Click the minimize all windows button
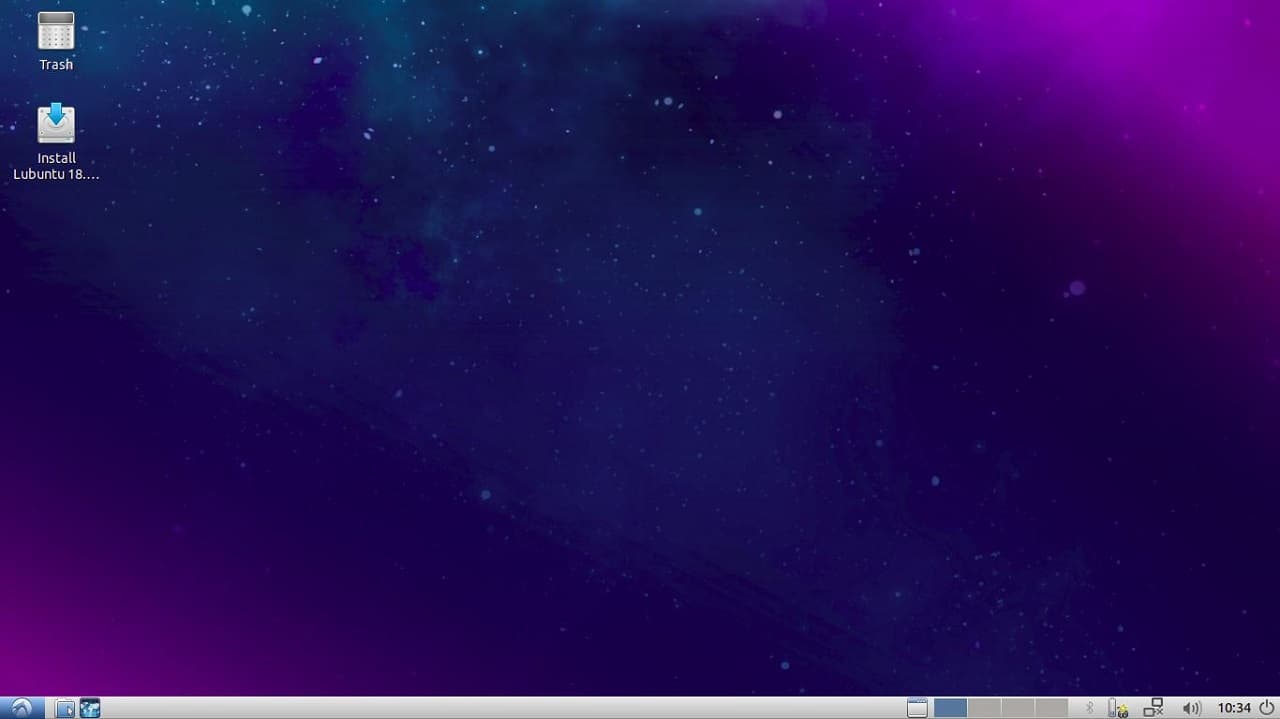This screenshot has height=719, width=1280. coord(917,708)
